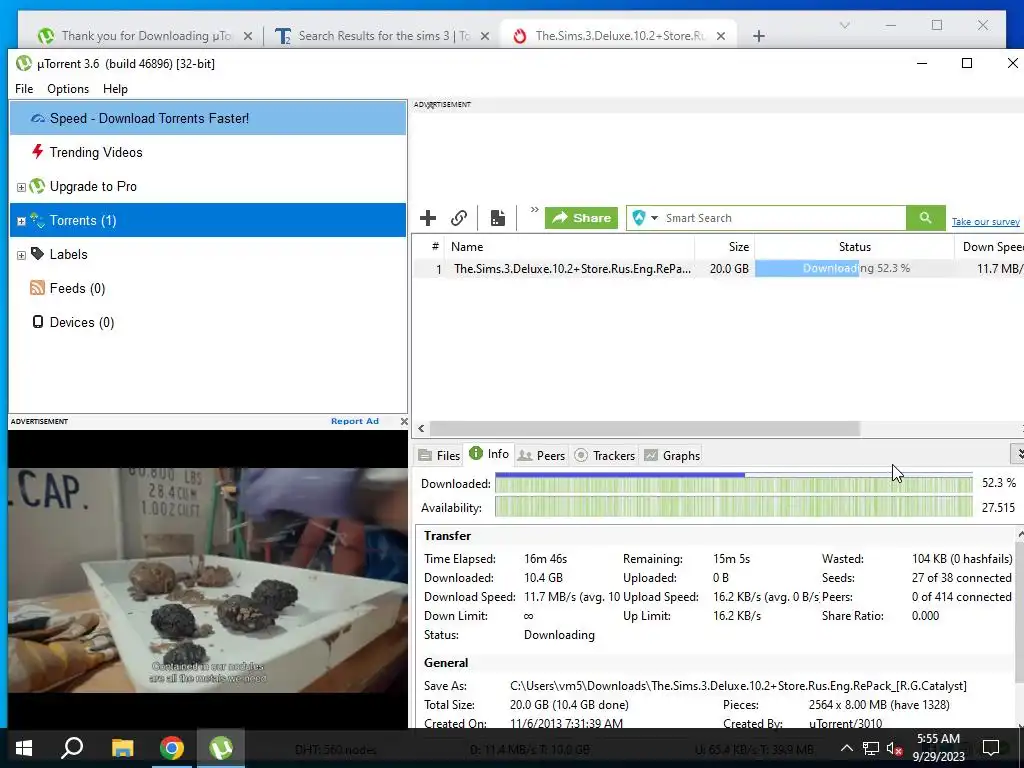Click the Labels tag icon
This screenshot has height=768, width=1024.
[37, 254]
